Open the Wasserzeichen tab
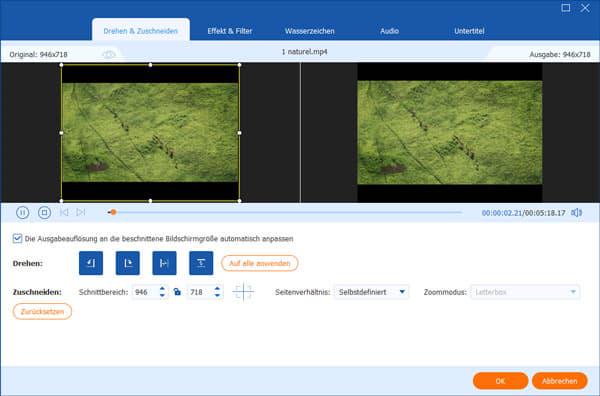The height and width of the screenshot is (396, 600). coord(310,31)
